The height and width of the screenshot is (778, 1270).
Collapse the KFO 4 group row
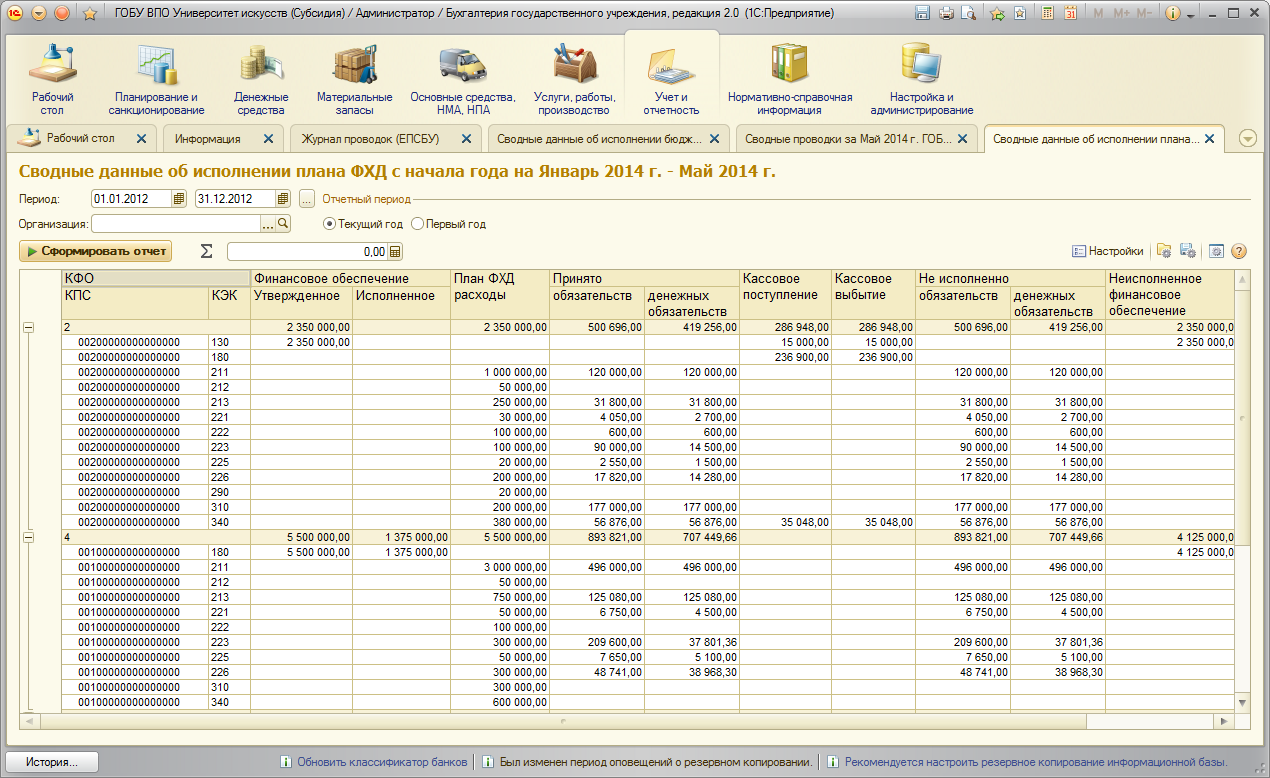tap(28, 537)
